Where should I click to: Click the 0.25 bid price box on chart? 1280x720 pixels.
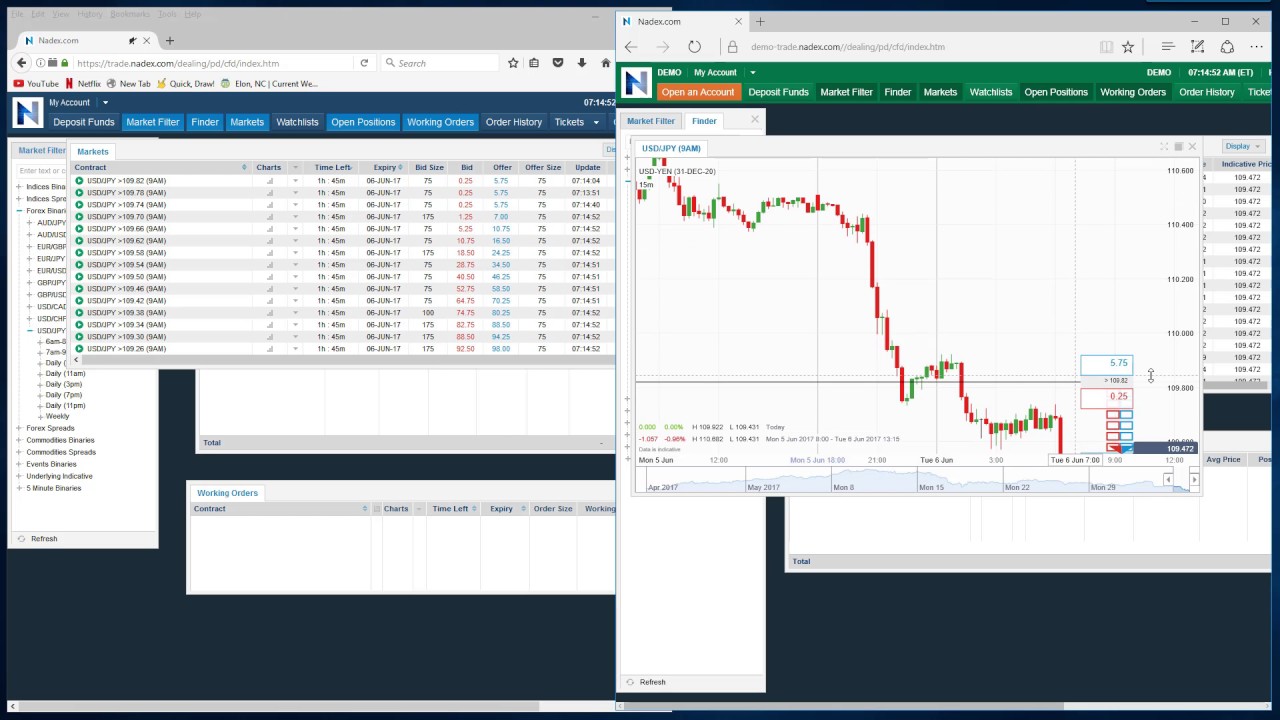[1107, 397]
